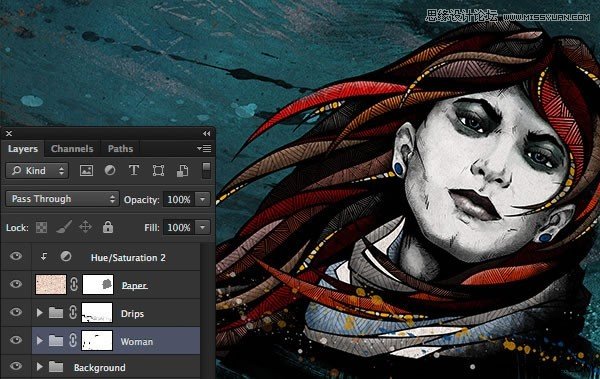600x379 pixels.
Task: Select the Paper layer thumbnail
Action: pyautogui.click(x=51, y=284)
